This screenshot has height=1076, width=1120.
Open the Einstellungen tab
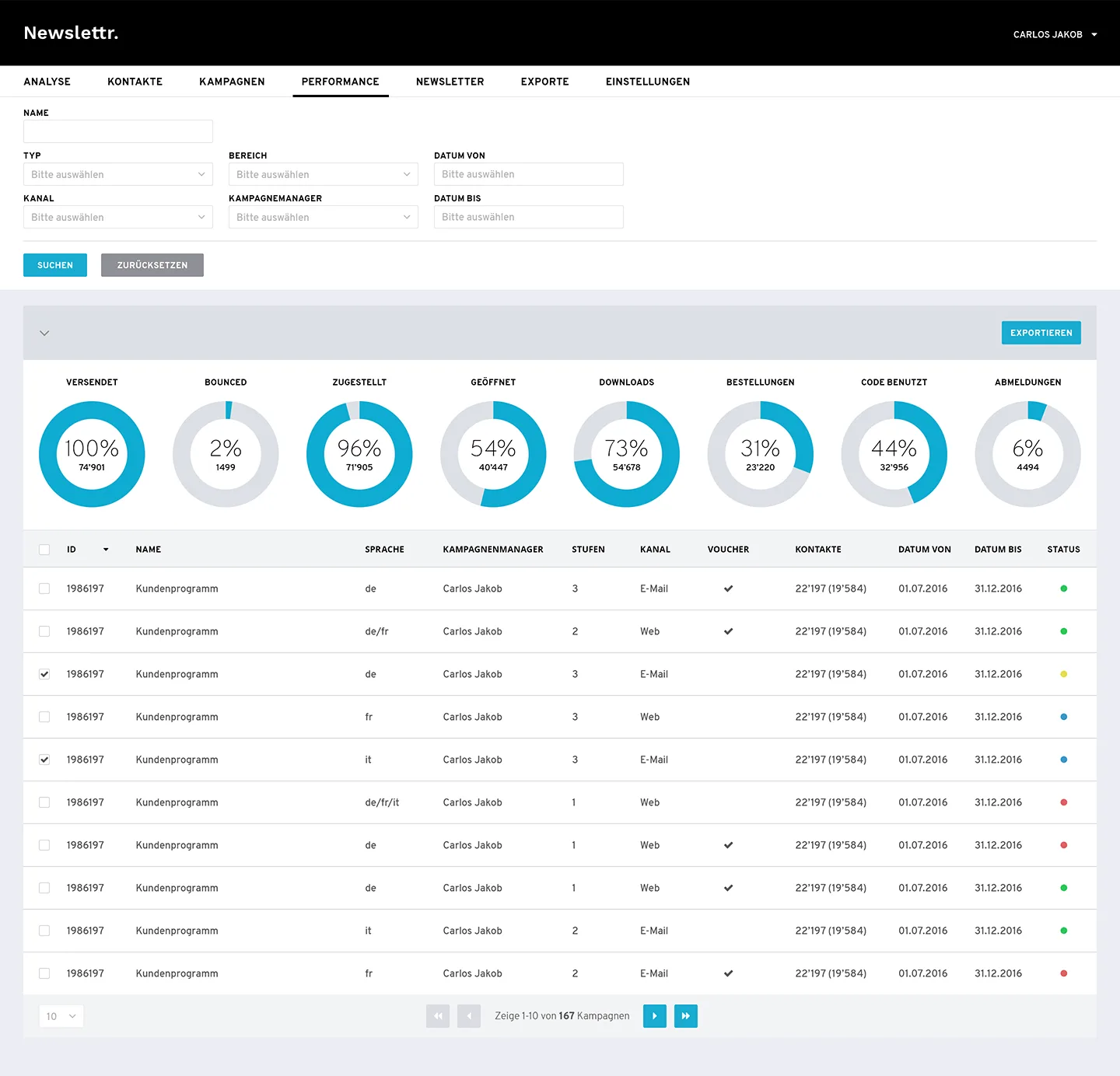[x=648, y=82]
